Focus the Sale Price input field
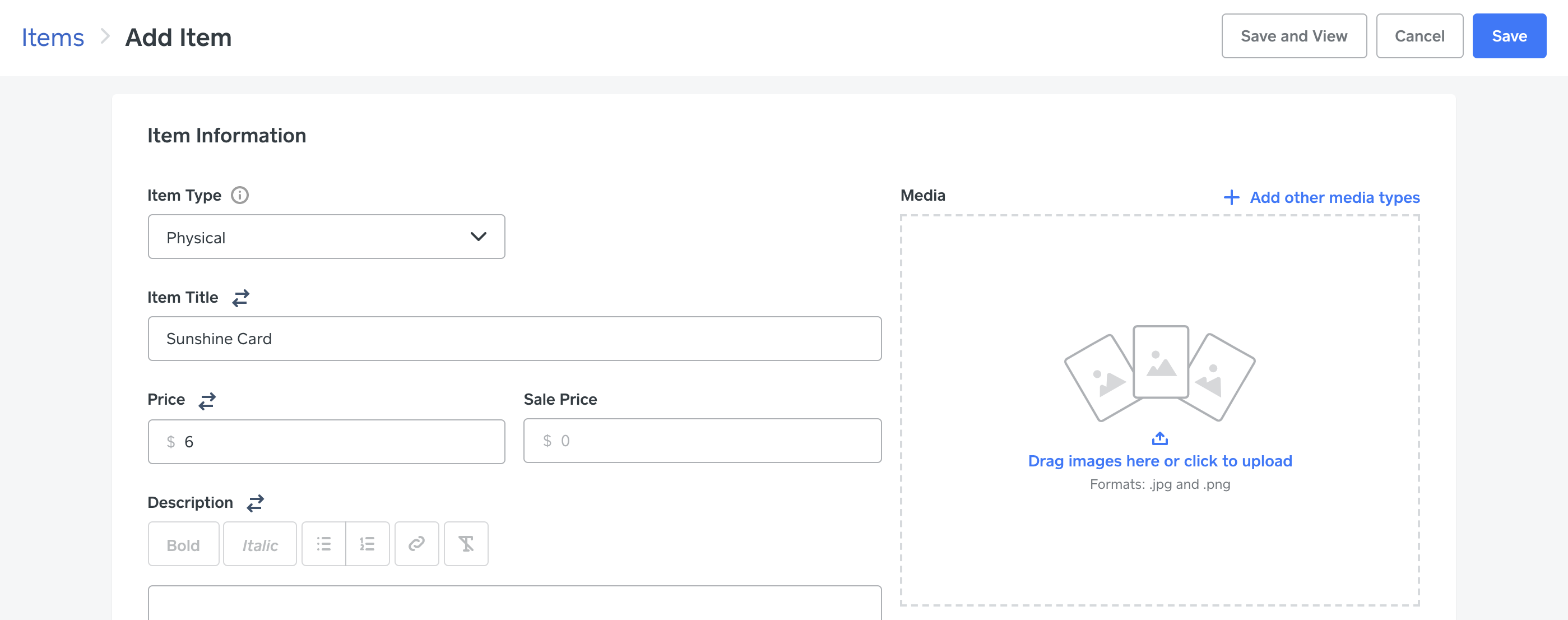This screenshot has width=1568, height=620. [x=702, y=441]
